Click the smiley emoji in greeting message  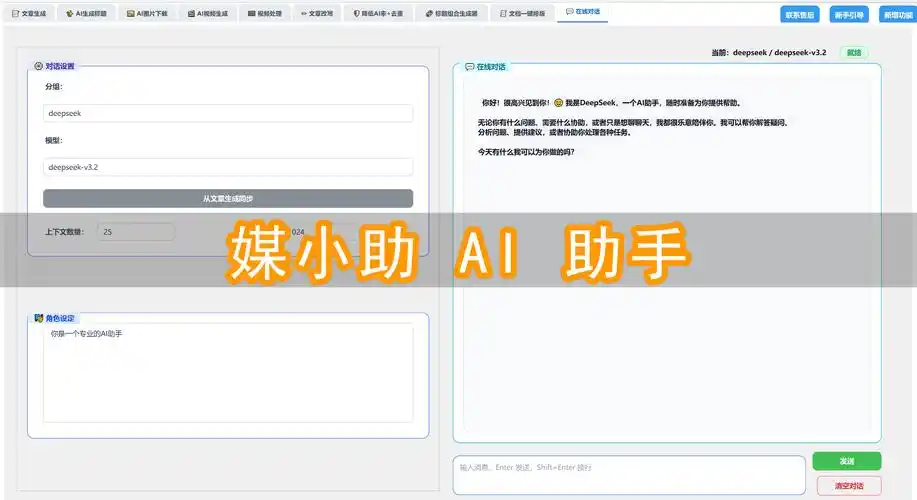click(559, 103)
